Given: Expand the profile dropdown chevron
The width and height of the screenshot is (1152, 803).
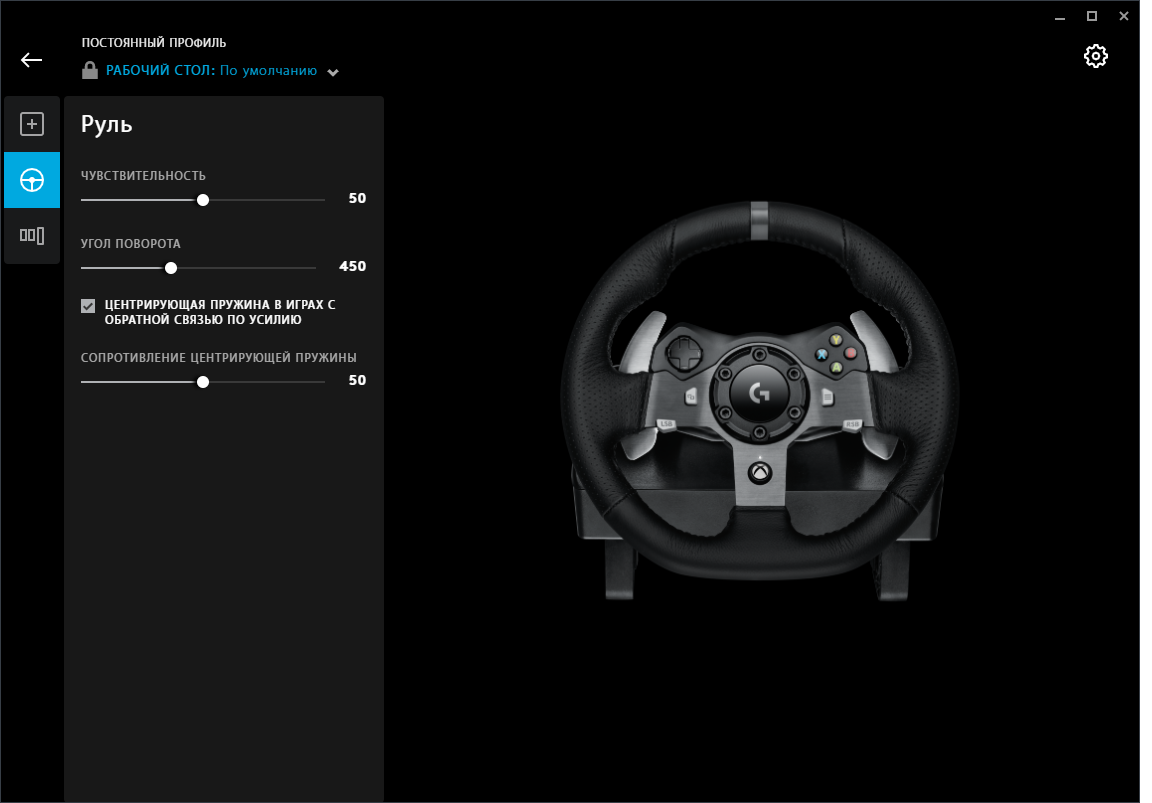Looking at the screenshot, I should point(333,72).
